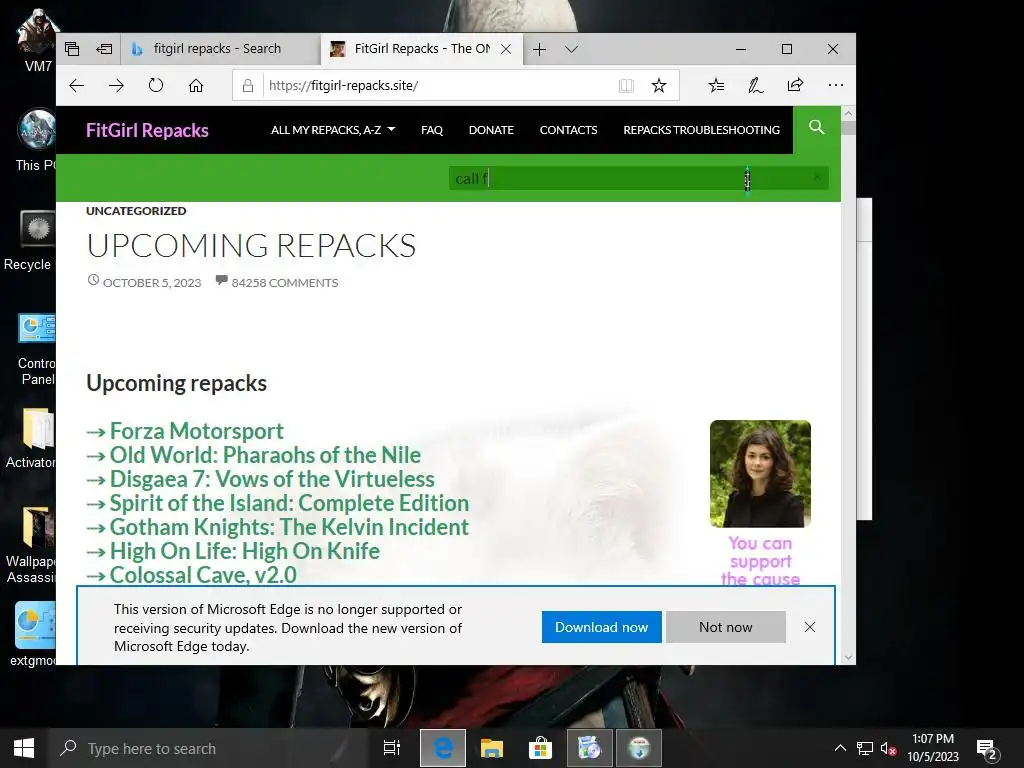Open the reading view book icon
The height and width of the screenshot is (768, 1024).
pyautogui.click(x=626, y=86)
